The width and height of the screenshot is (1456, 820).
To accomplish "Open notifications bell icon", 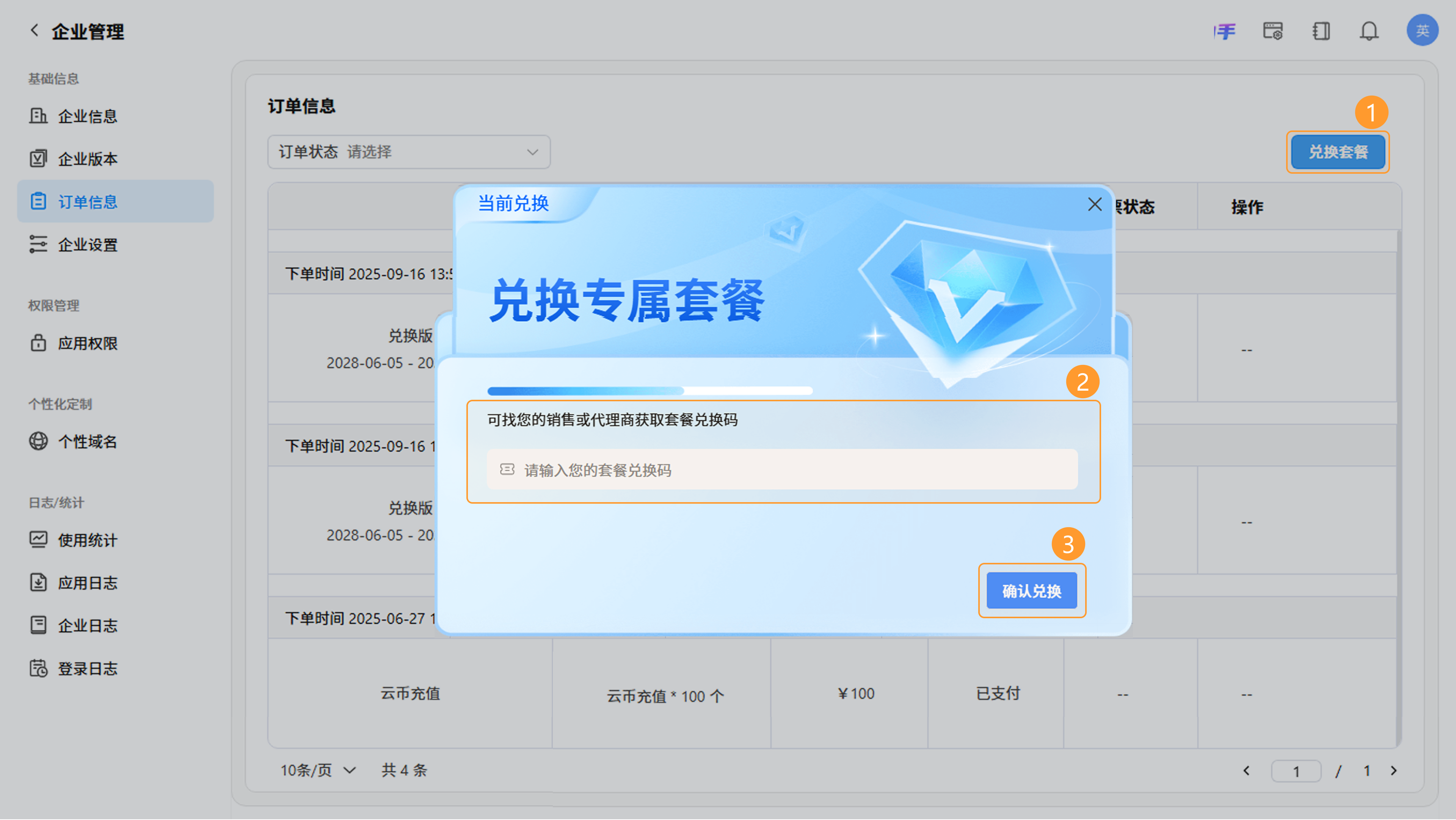I will 1369,31.
